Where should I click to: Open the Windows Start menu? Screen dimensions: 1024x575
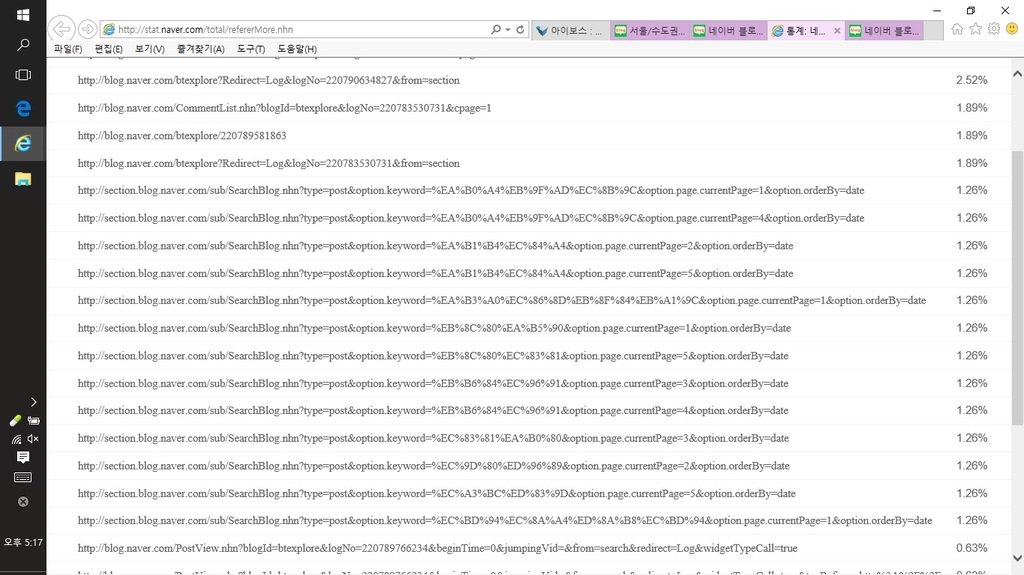point(23,14)
